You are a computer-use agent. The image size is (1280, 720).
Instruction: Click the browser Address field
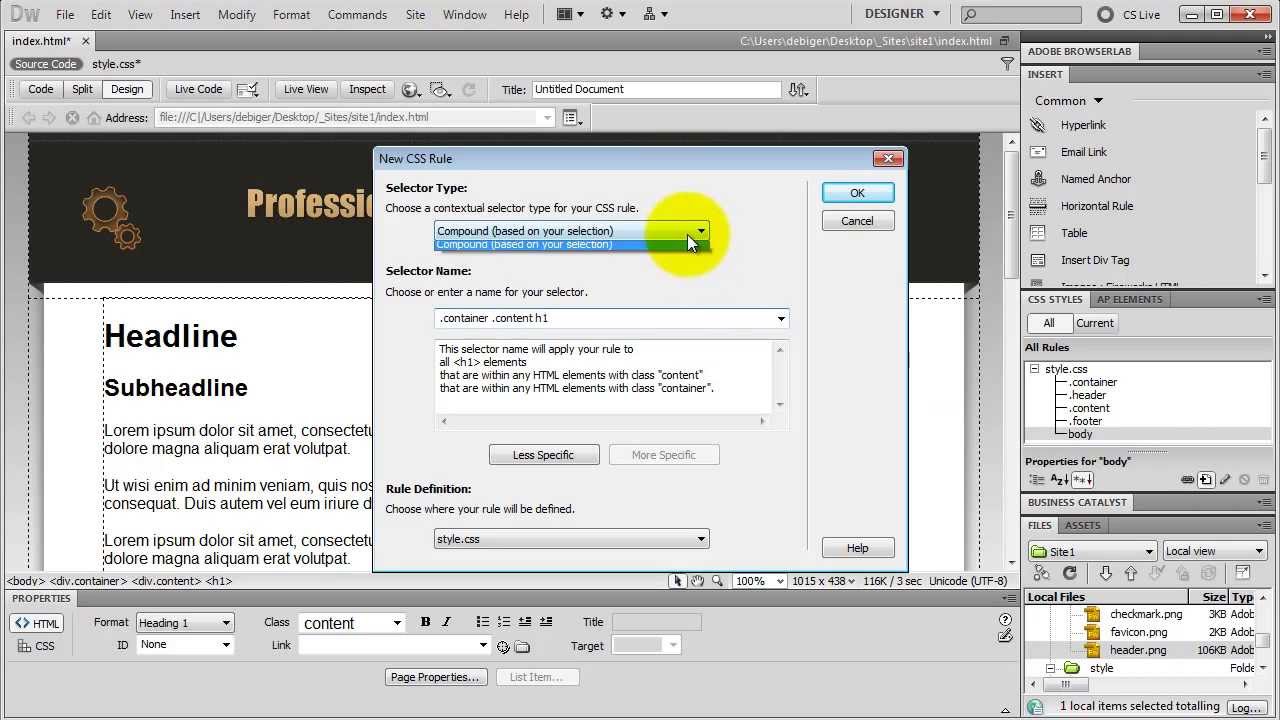(x=355, y=117)
